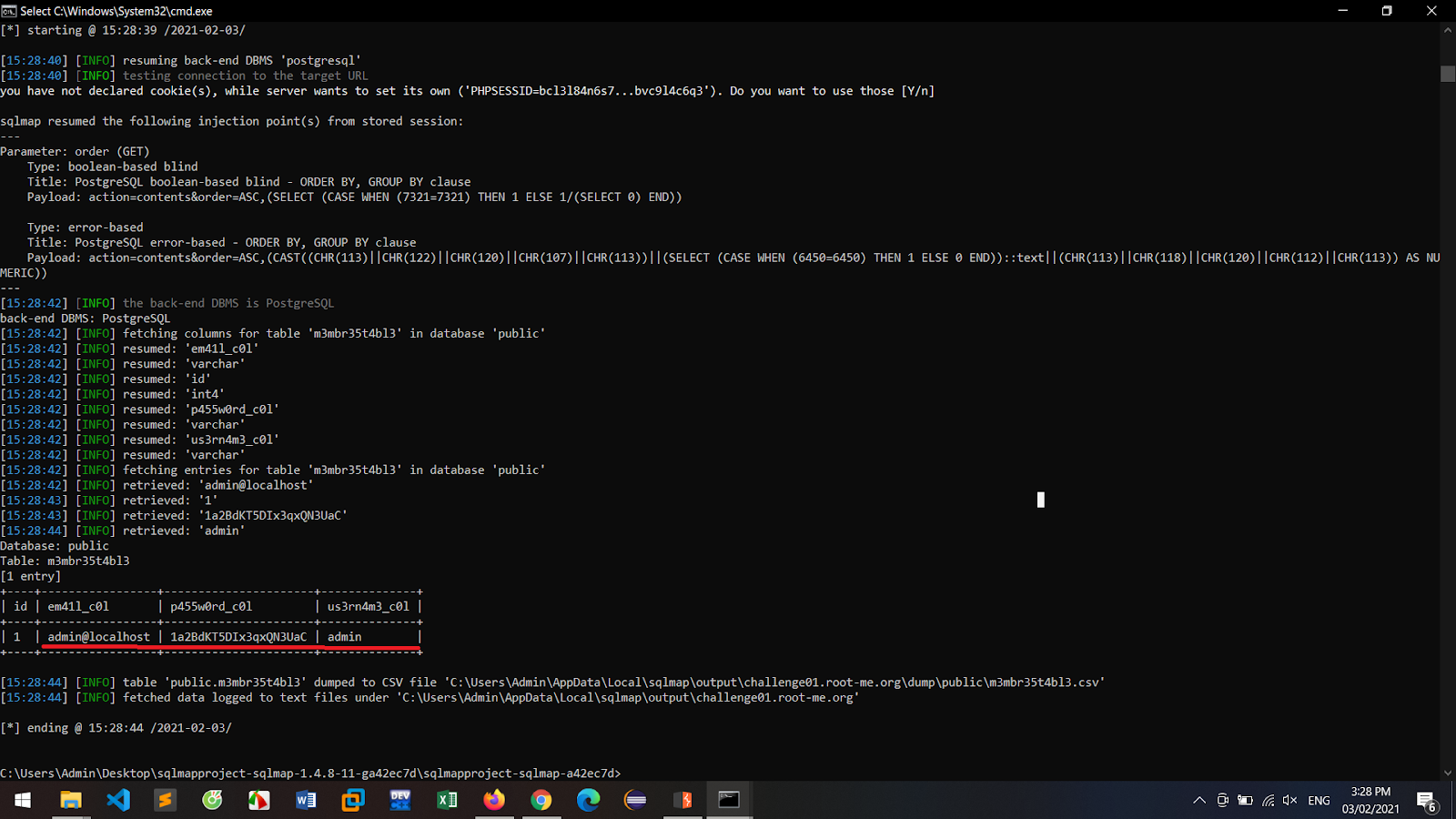Click the 'Parameter: order (GET)' line
Screen dimensions: 1456x819
75,152
